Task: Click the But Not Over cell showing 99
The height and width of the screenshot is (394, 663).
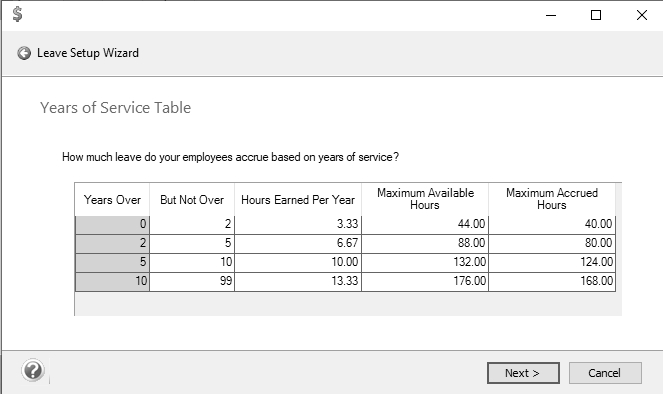Action: pos(192,281)
